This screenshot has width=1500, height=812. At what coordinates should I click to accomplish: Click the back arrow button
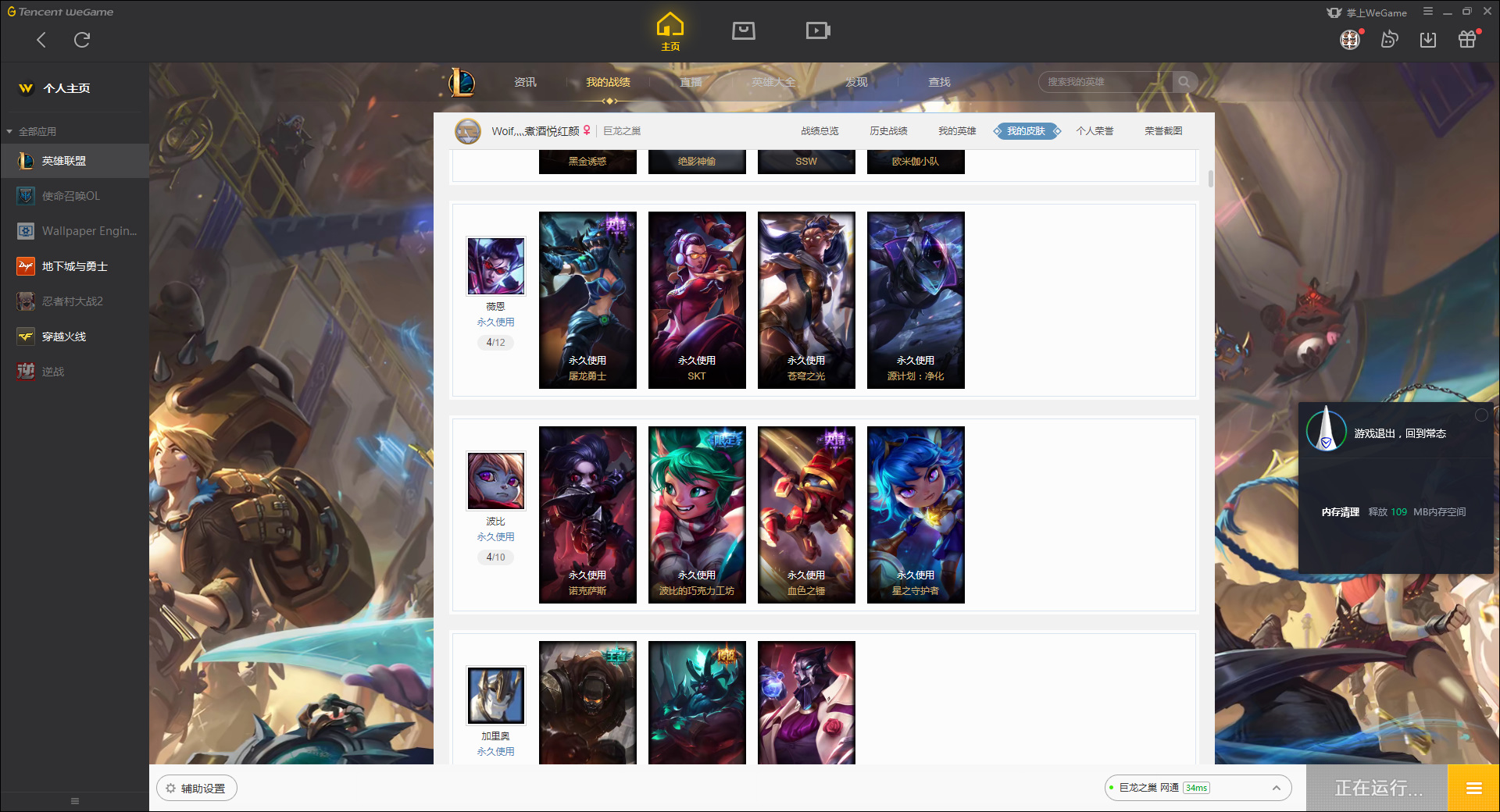41,40
